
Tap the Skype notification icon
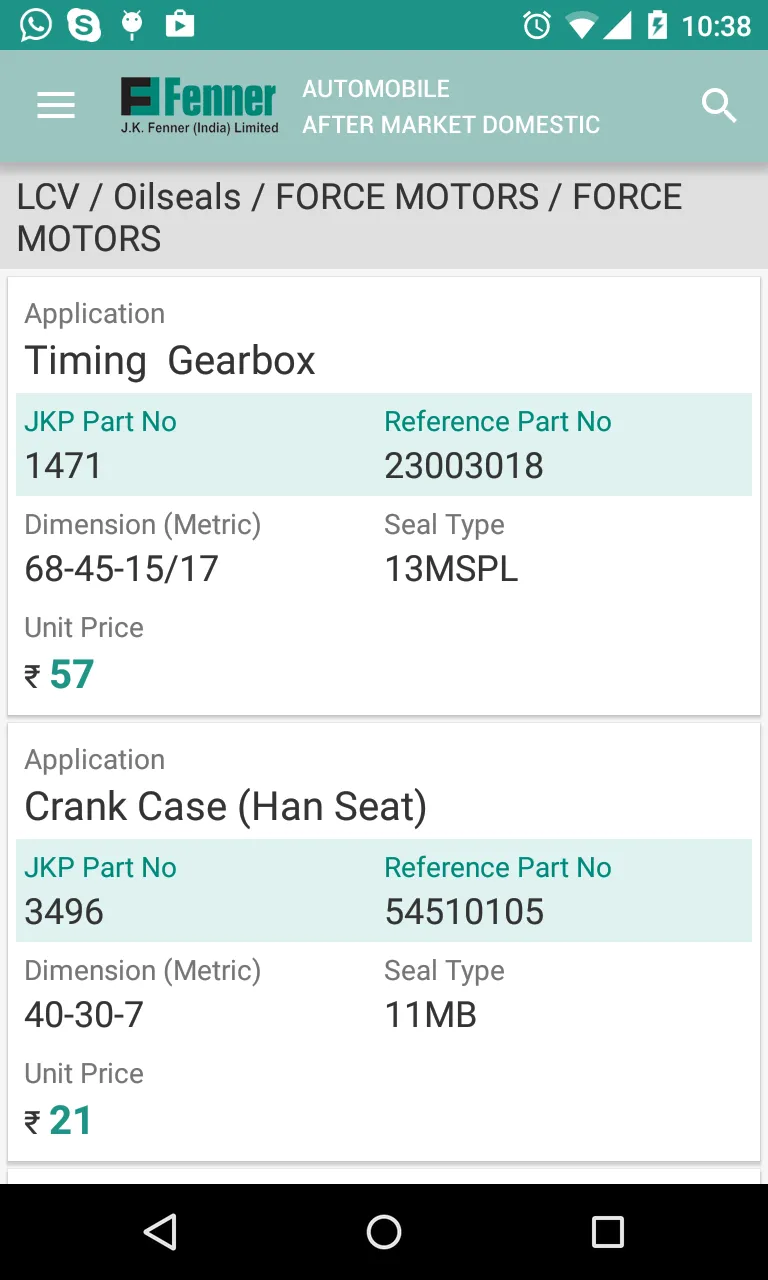tap(84, 24)
